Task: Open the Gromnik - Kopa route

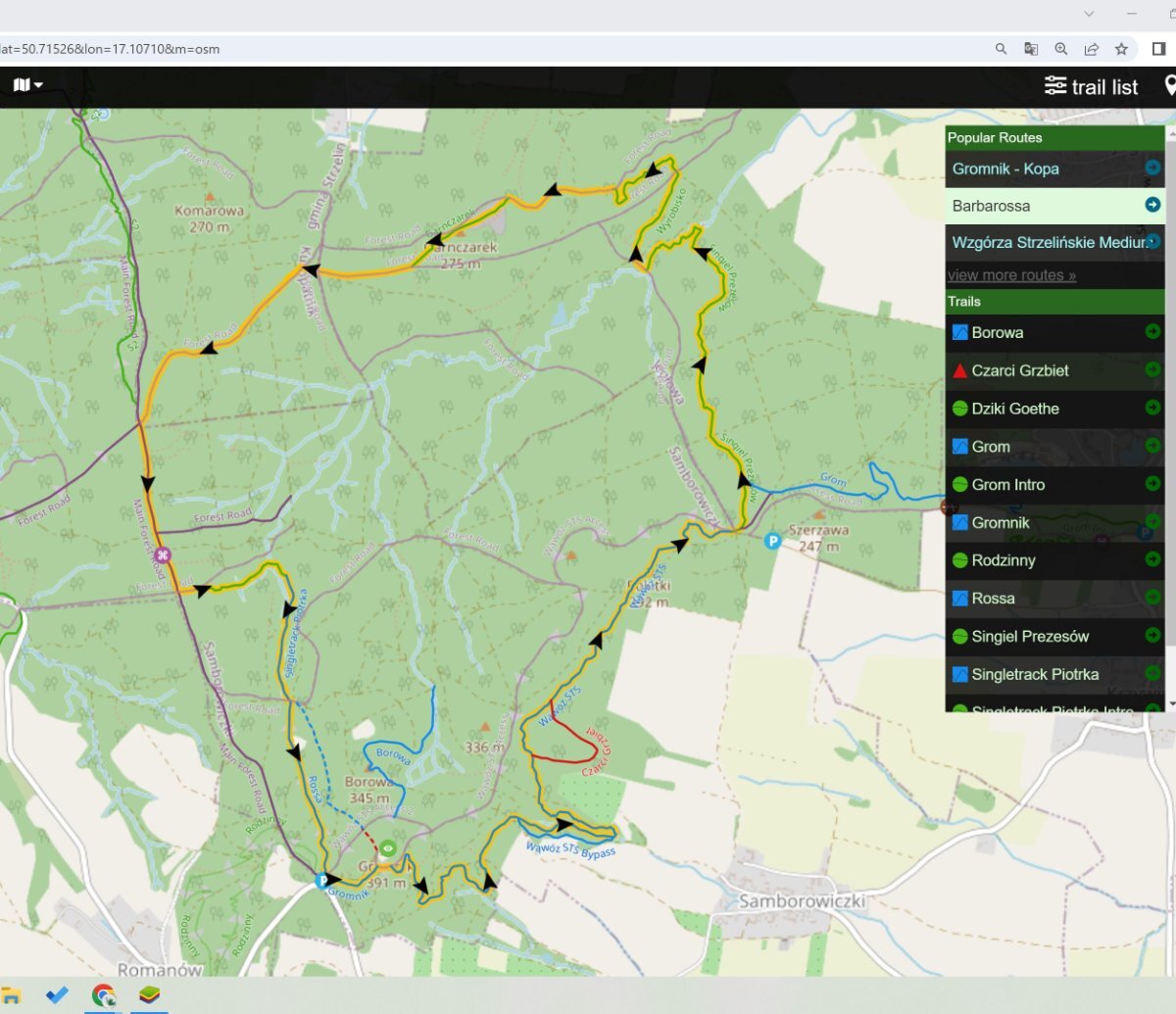Action: [1005, 169]
